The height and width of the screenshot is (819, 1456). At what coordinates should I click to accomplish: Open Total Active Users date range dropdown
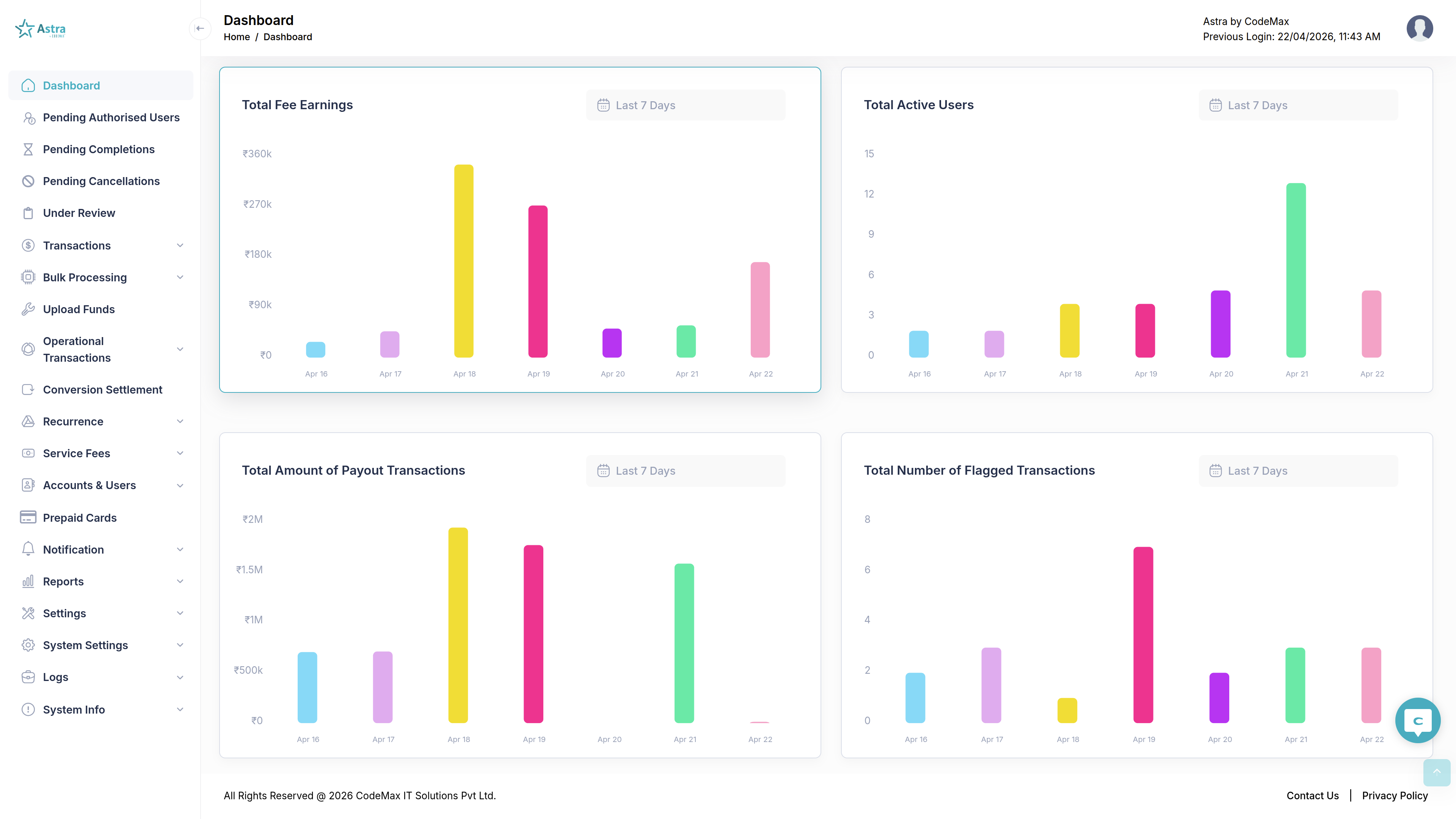(x=1298, y=105)
